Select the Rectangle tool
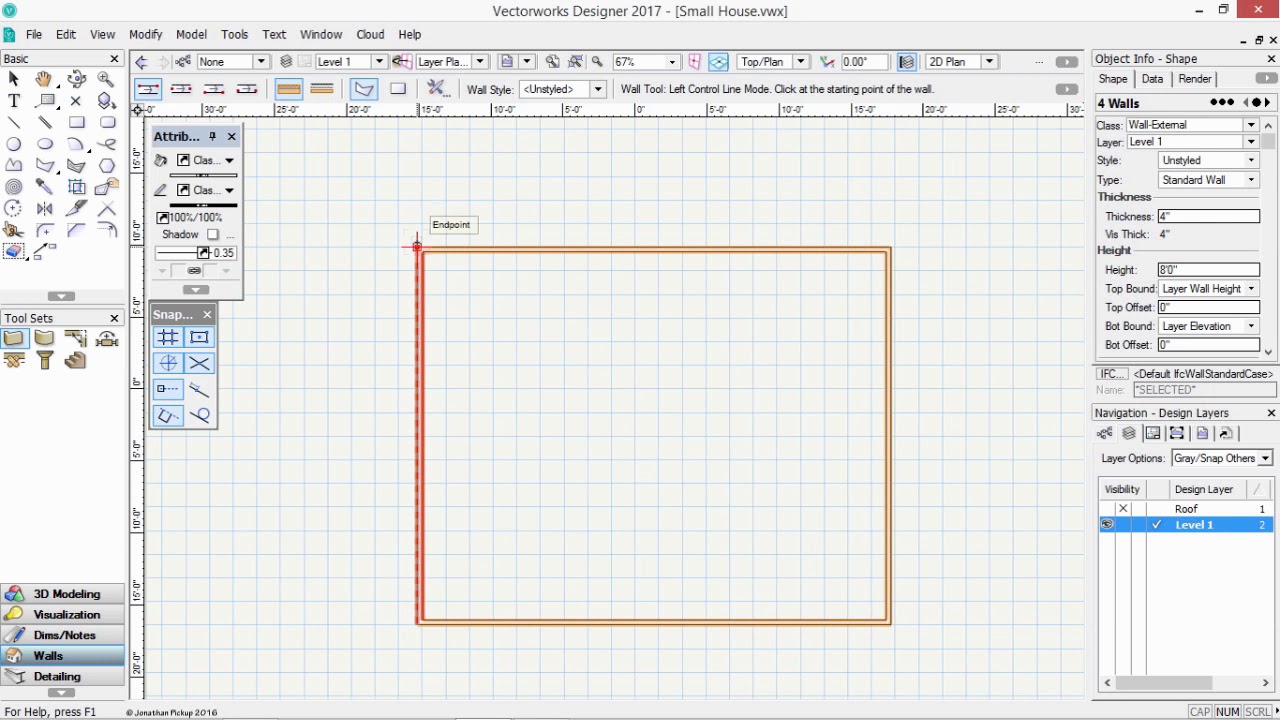Screen dimensions: 1280x720 tap(76, 122)
